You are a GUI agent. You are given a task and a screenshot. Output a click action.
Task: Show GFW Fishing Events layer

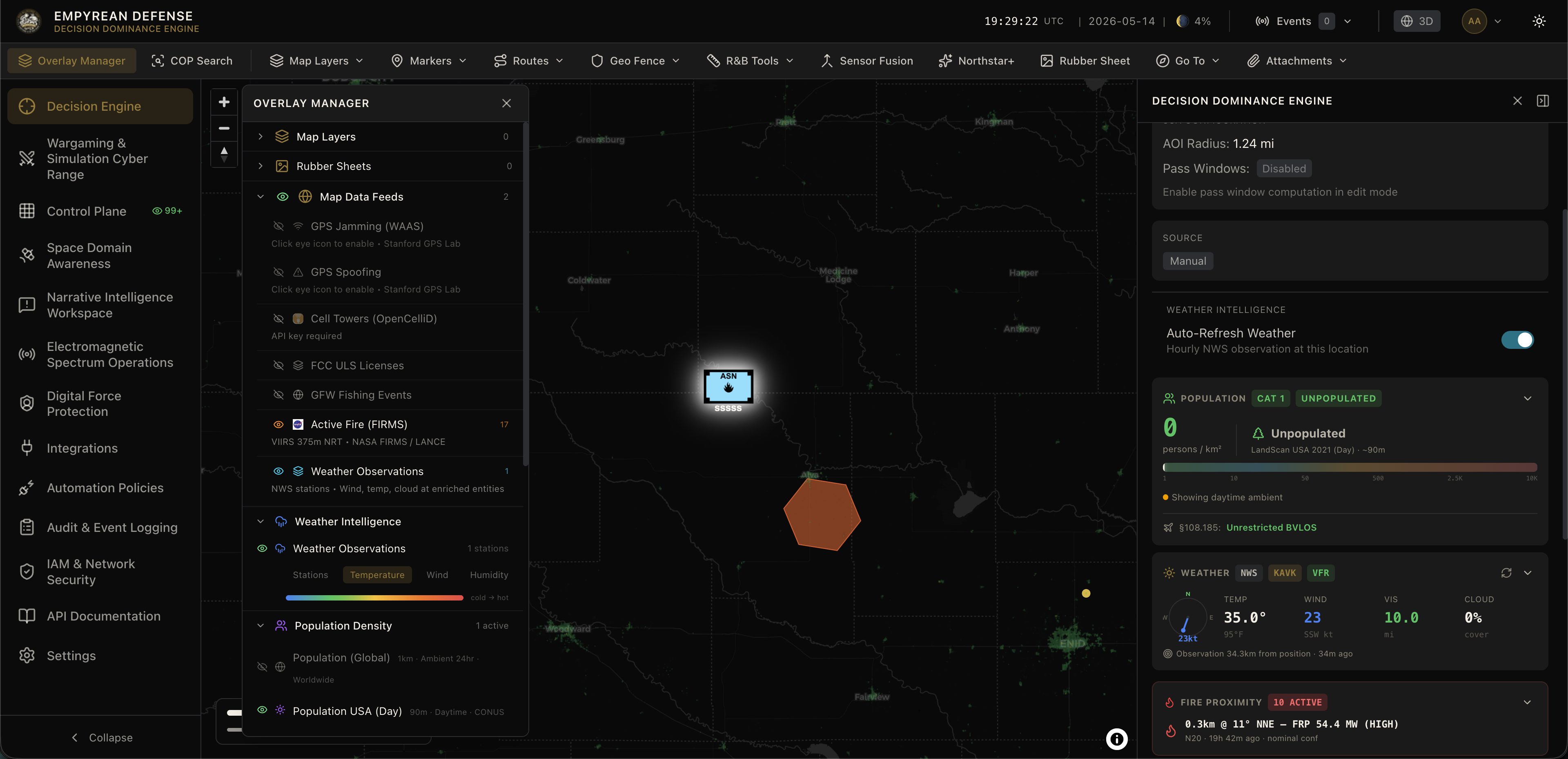click(278, 395)
